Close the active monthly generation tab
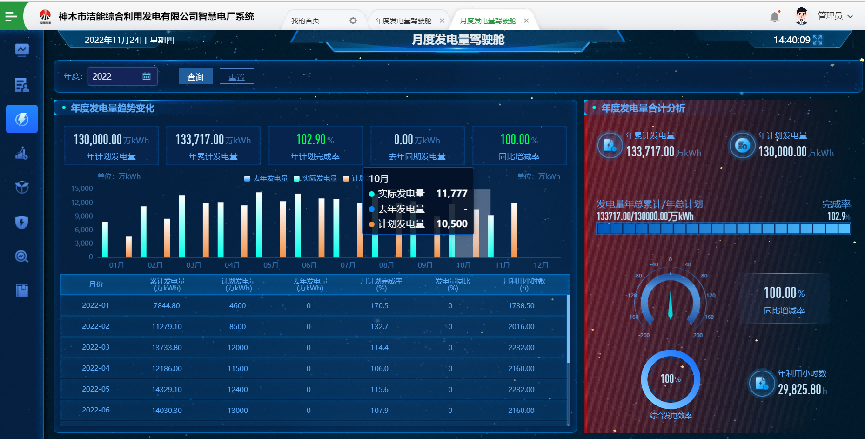The image size is (865, 439). coord(527,20)
